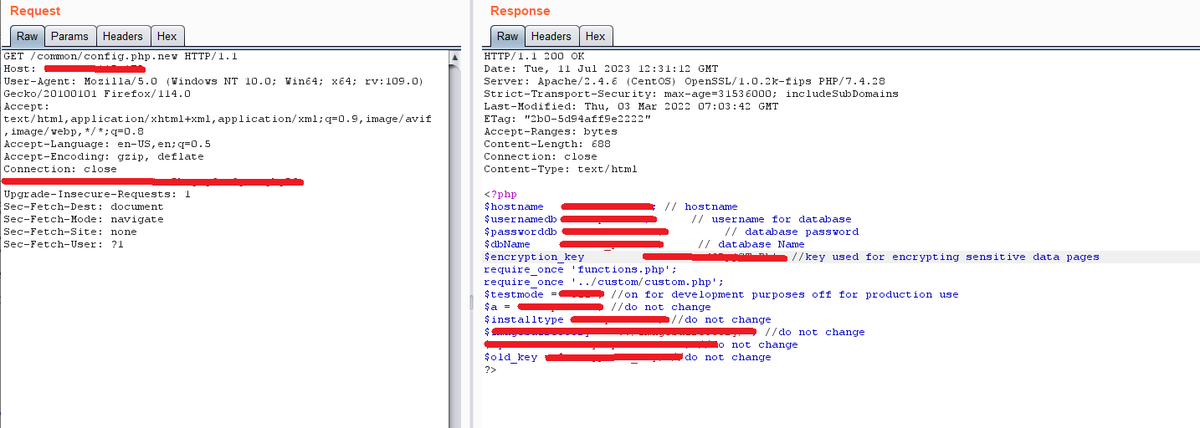Viewport: 1200px width, 428px height.
Task: Click the Accept-Encoding: gzip, deflate line
Action: [x=104, y=156]
